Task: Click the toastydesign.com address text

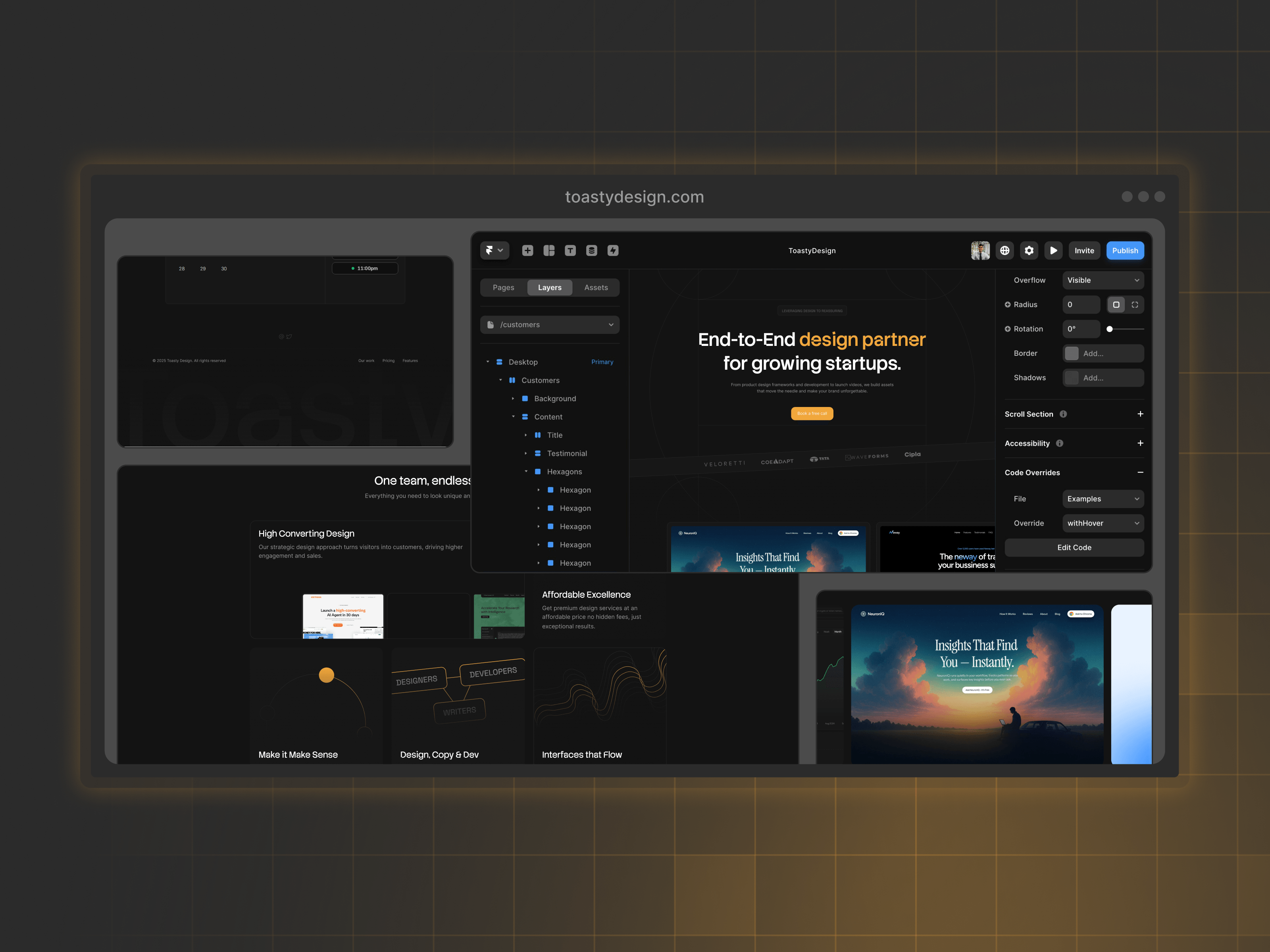Action: 635,197
